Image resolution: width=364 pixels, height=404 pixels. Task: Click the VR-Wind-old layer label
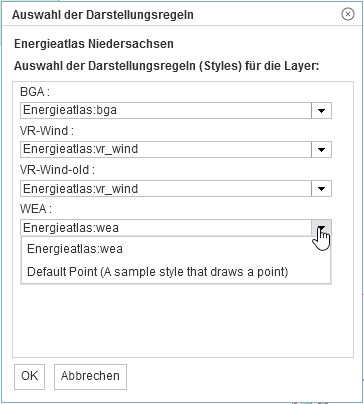point(57,170)
